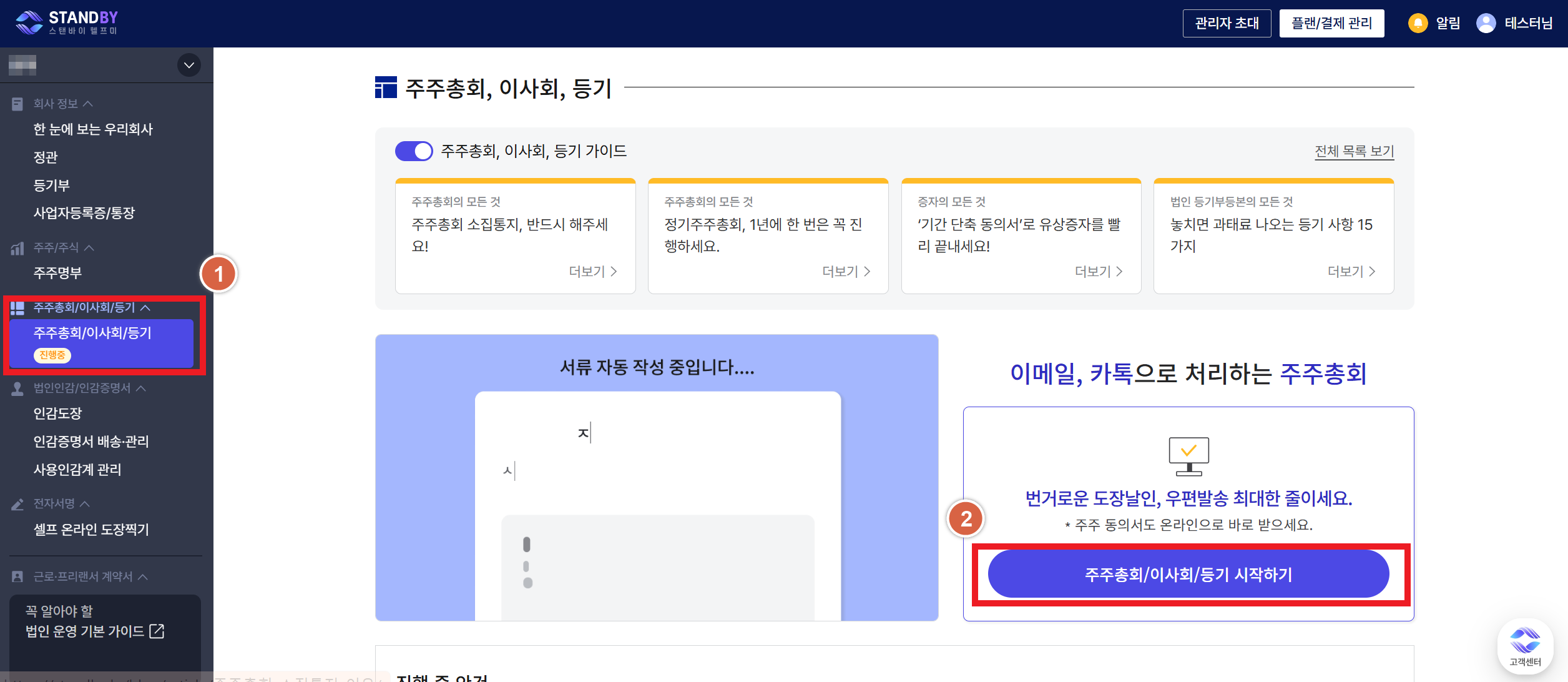This screenshot has height=682, width=1568.
Task: Click the 기간 단축 동의서 guide card title
Action: 1019,235
